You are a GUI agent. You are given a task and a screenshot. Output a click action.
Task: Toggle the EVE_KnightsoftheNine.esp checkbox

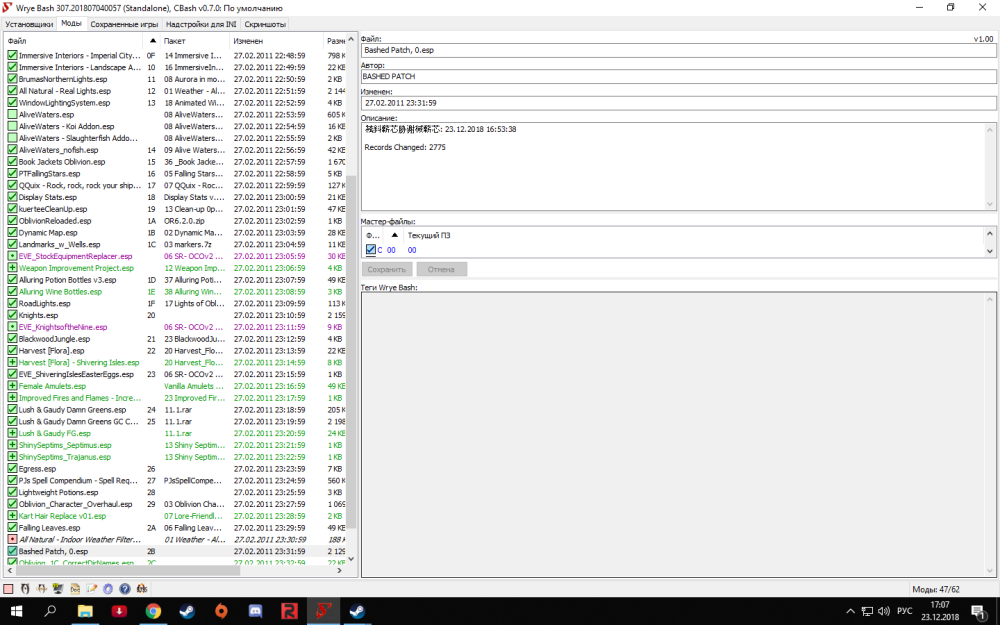(x=12, y=327)
